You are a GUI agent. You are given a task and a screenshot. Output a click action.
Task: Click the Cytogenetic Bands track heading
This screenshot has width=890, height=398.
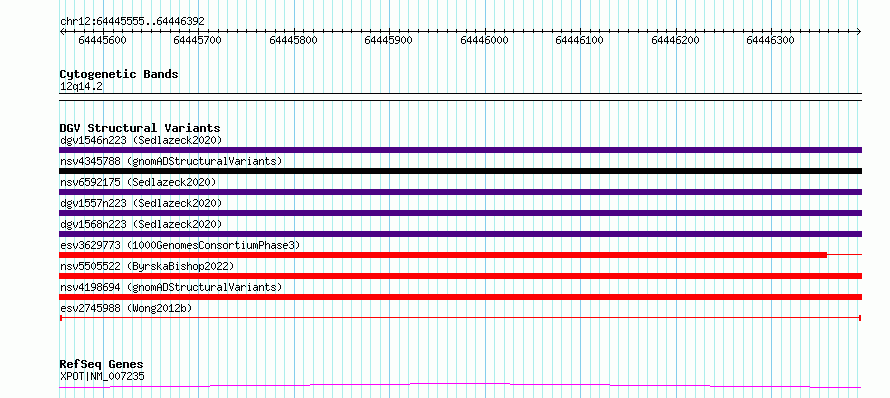coord(119,74)
